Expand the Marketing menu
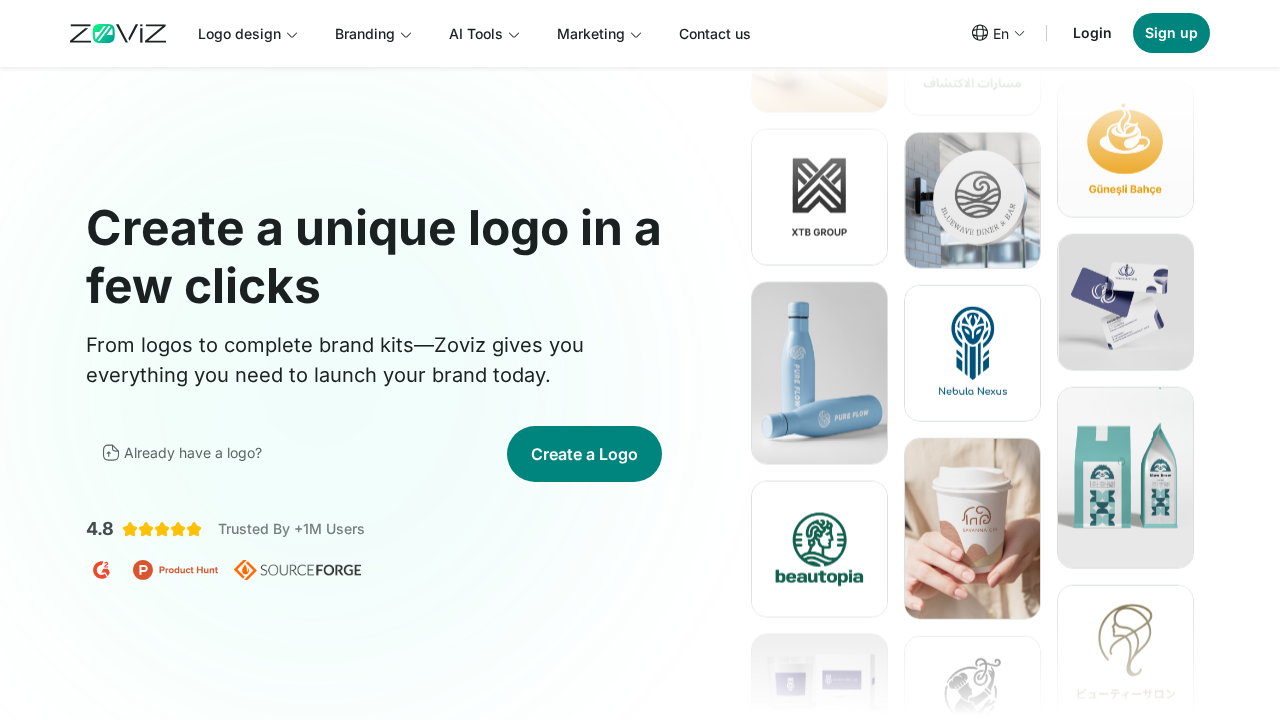The image size is (1280, 720). [x=599, y=34]
